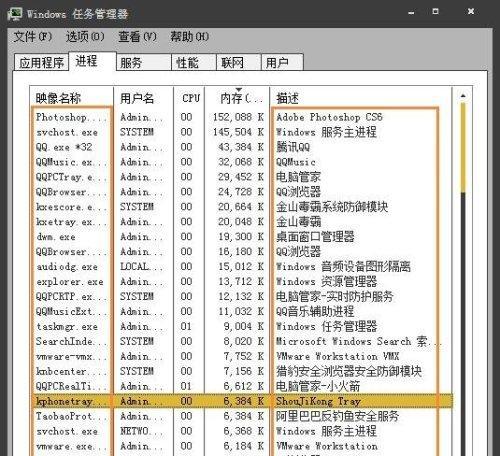Click the 腾讯QQ description cell

click(293, 147)
